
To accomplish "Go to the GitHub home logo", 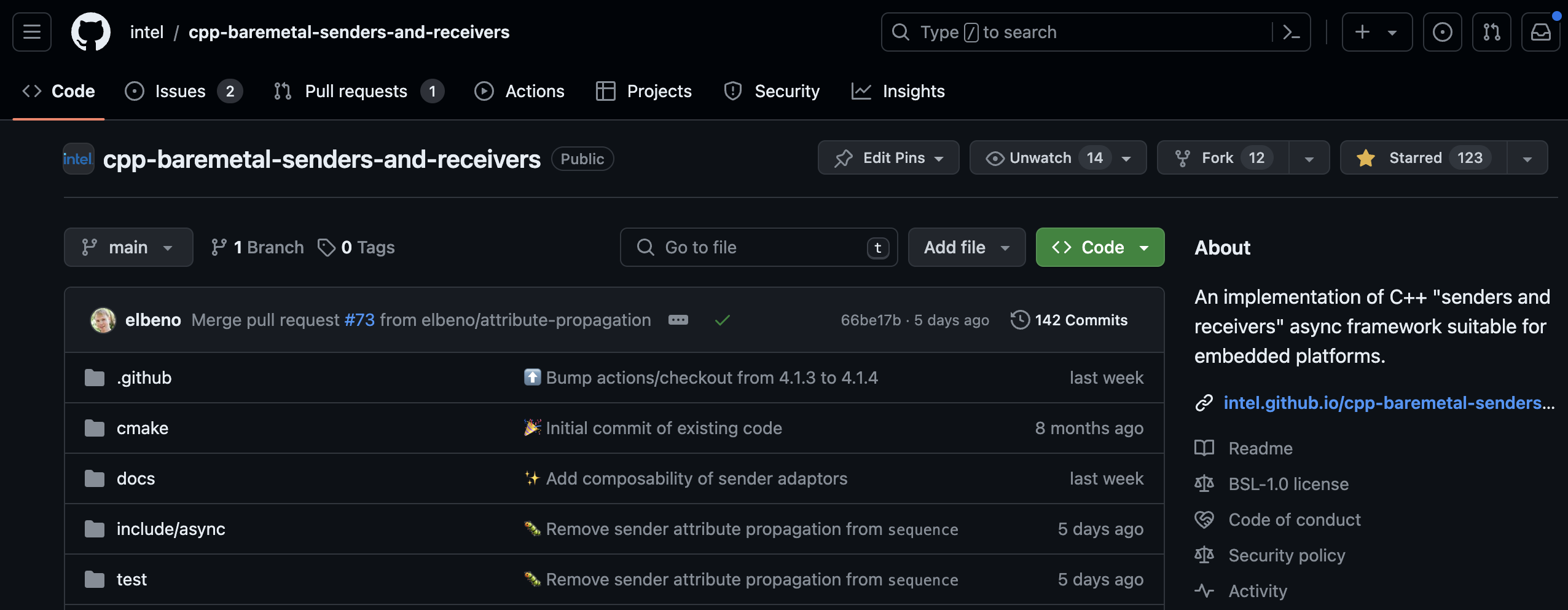I will (91, 32).
